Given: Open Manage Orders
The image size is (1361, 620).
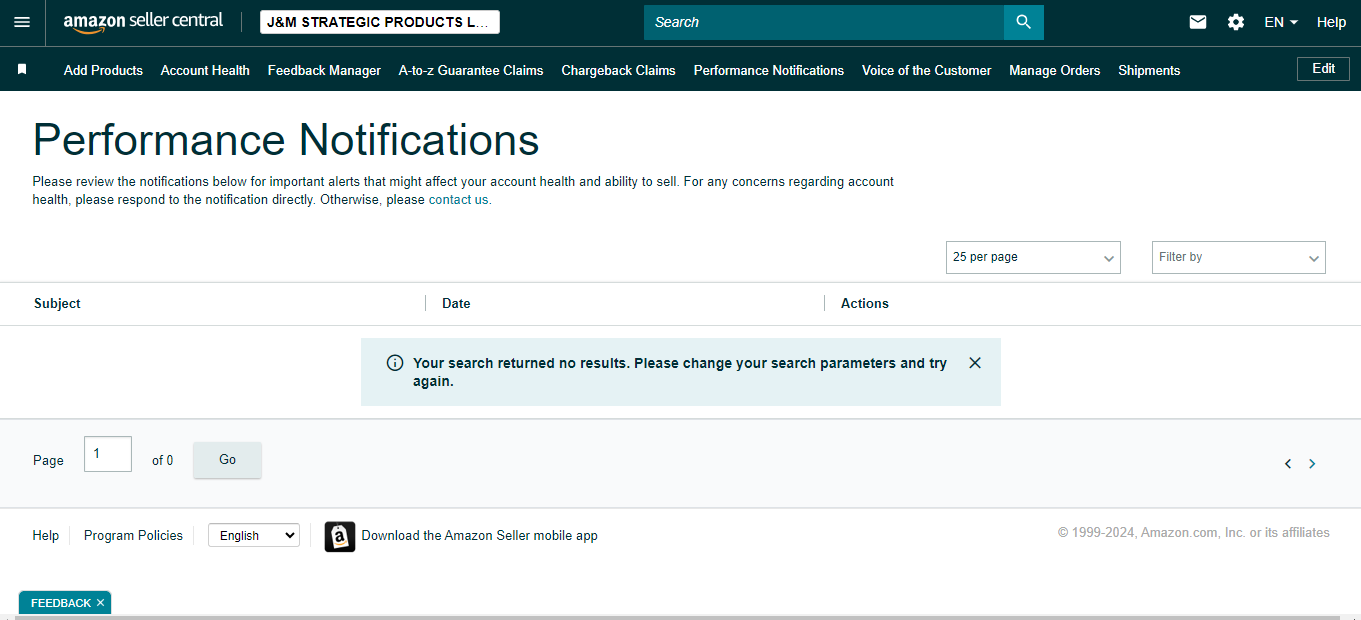Looking at the screenshot, I should pyautogui.click(x=1055, y=70).
